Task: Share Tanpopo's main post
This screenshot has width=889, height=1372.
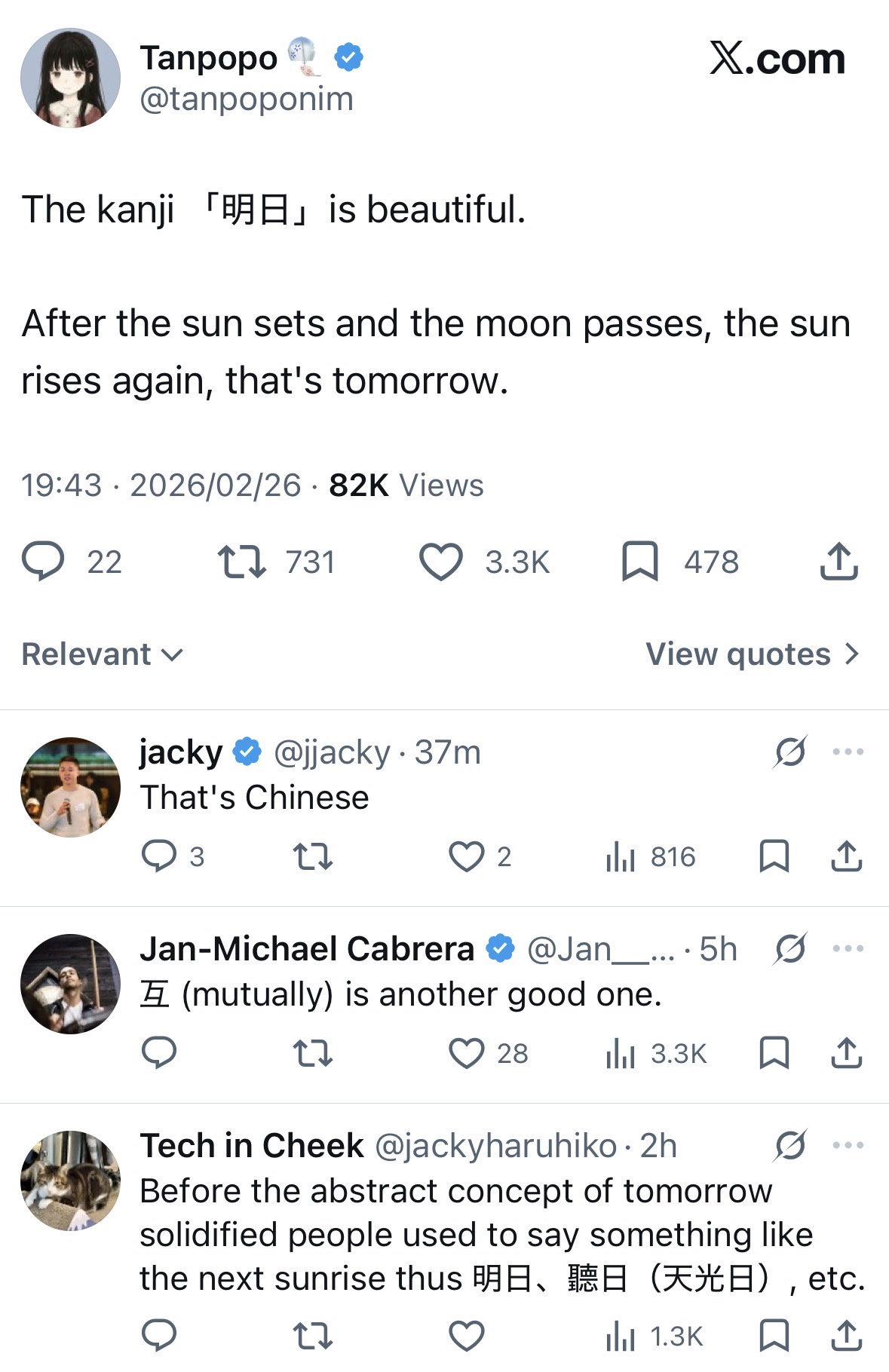Action: point(838,562)
